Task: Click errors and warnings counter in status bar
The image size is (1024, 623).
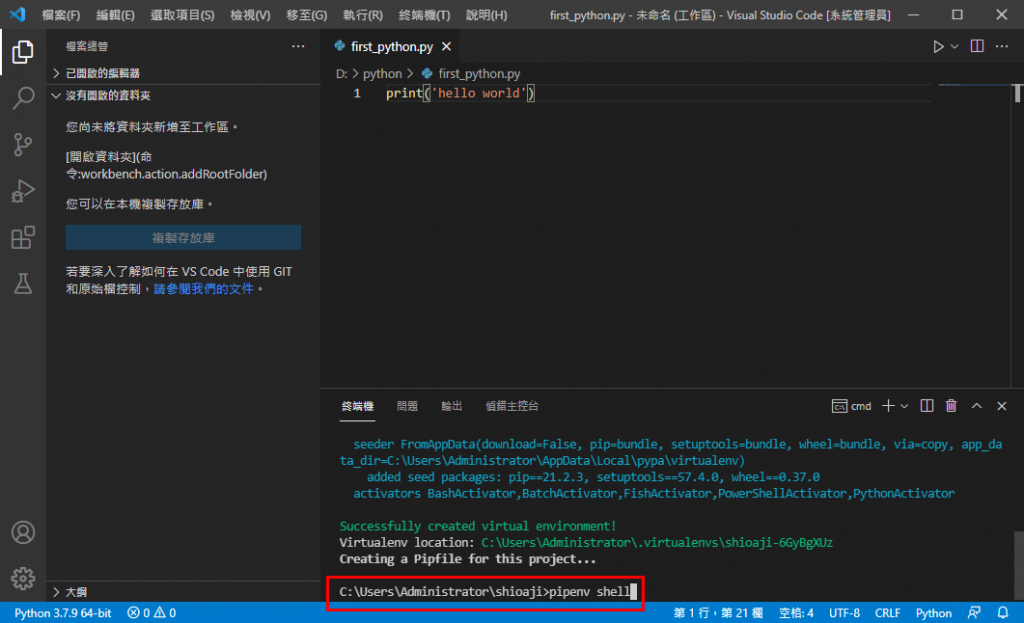Action: coord(152,613)
